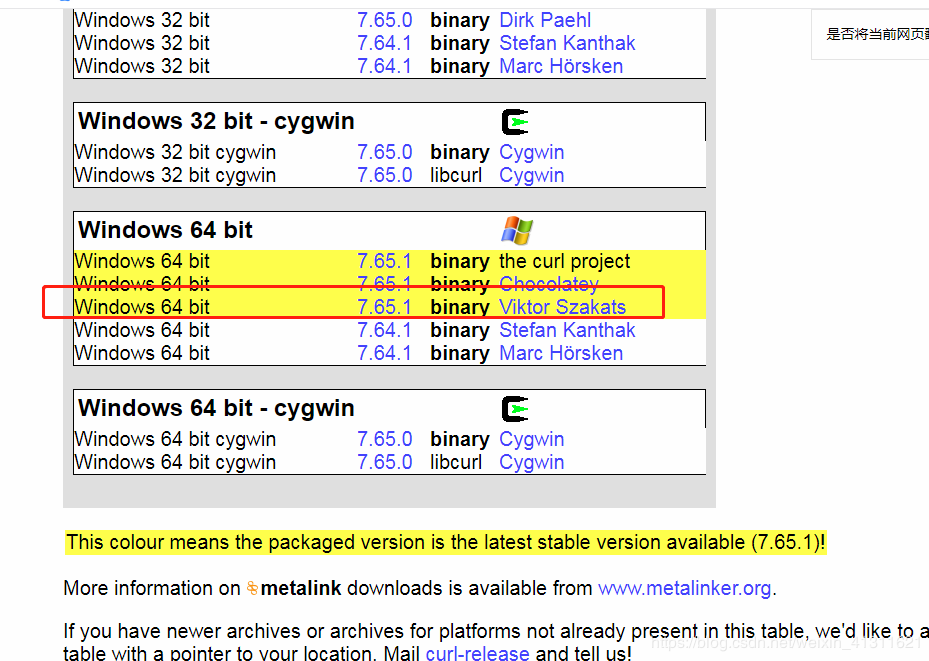Open Cygwin link for Windows 64 bit cygwin libcurl
The height and width of the screenshot is (661, 929).
531,463
